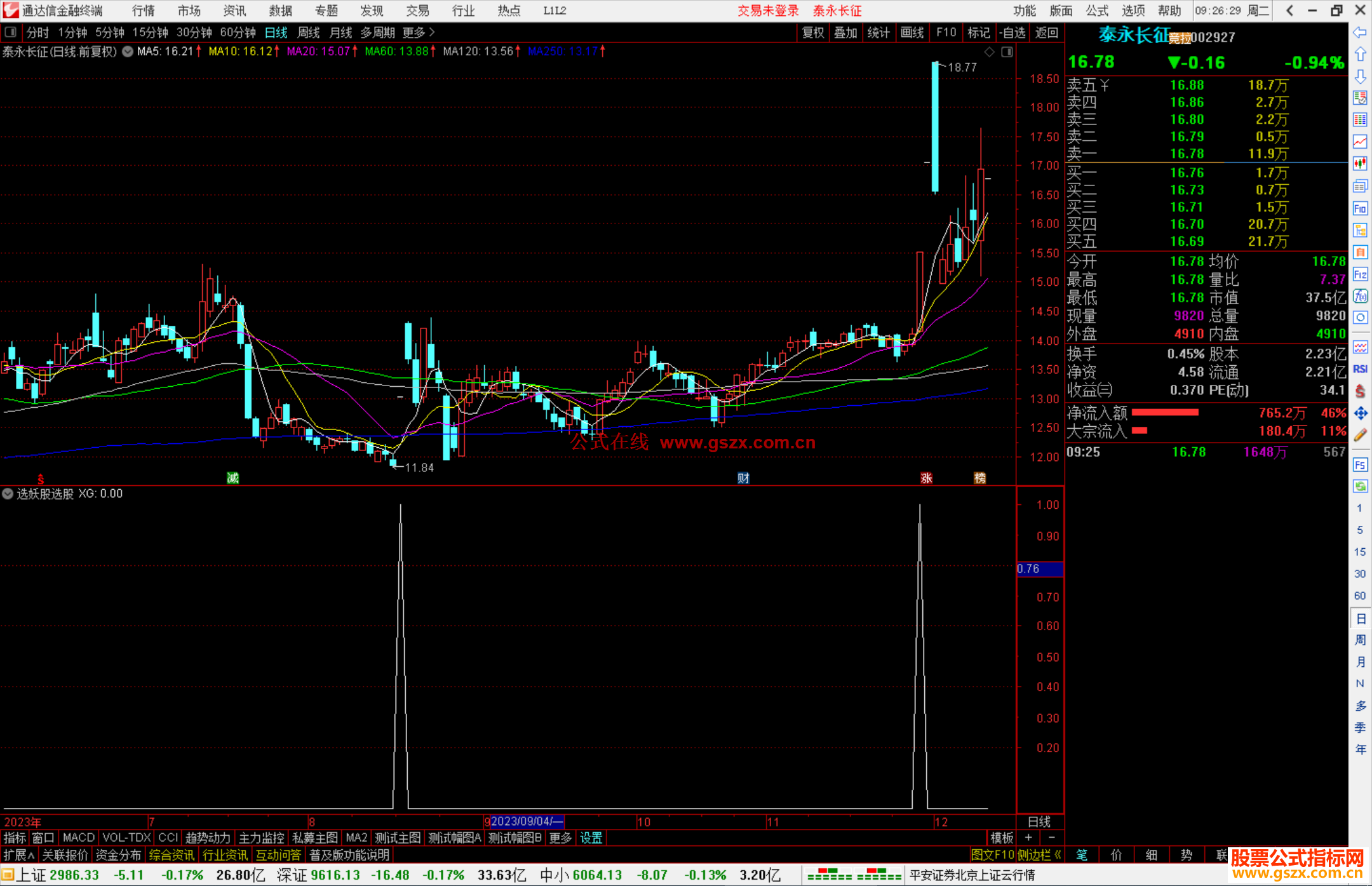1372x886 pixels.
Task: Click the MACD indicator button
Action: pyautogui.click(x=78, y=838)
